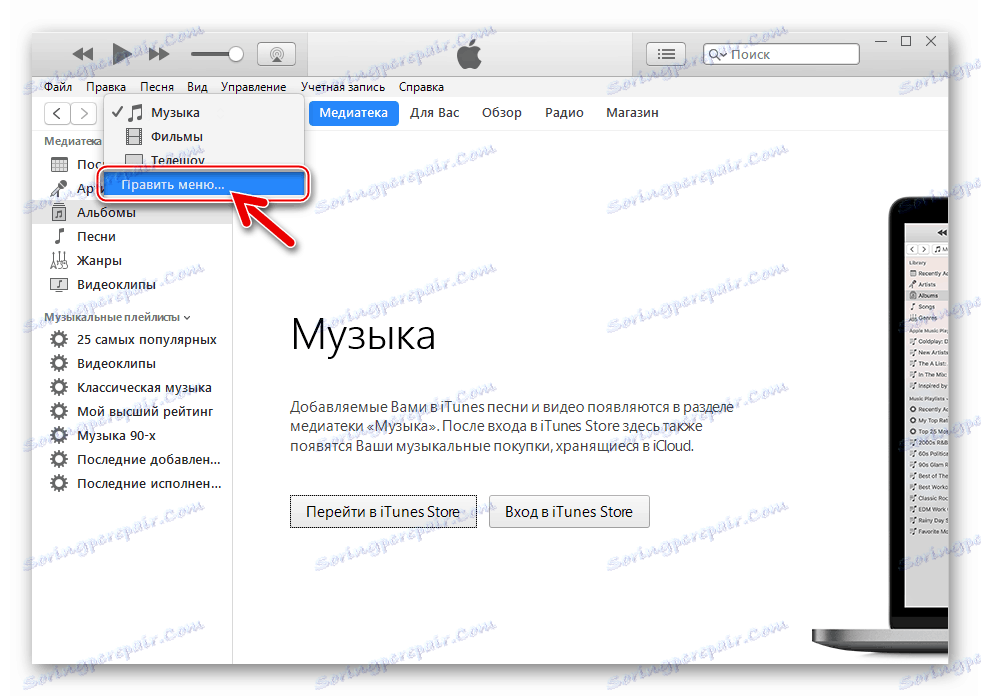Switch to the Радио tab
Image resolution: width=981 pixels, height=696 pixels.
click(x=564, y=113)
